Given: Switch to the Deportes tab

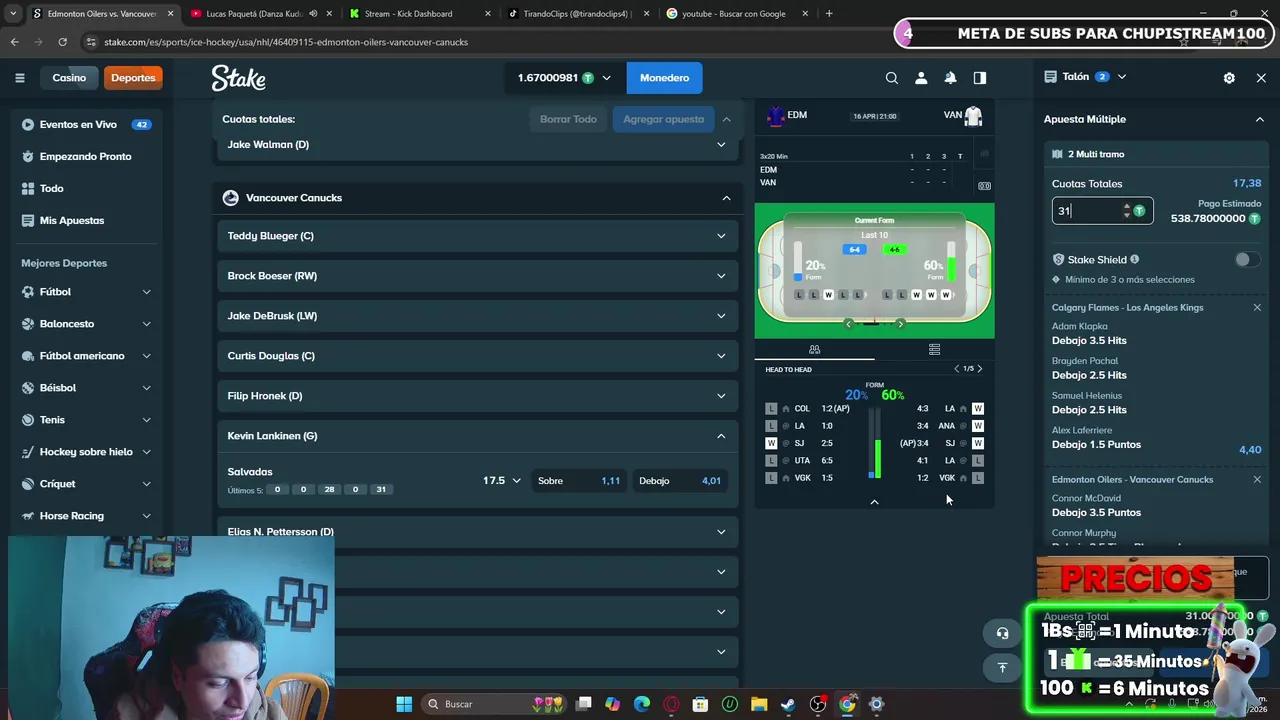Looking at the screenshot, I should click(133, 78).
